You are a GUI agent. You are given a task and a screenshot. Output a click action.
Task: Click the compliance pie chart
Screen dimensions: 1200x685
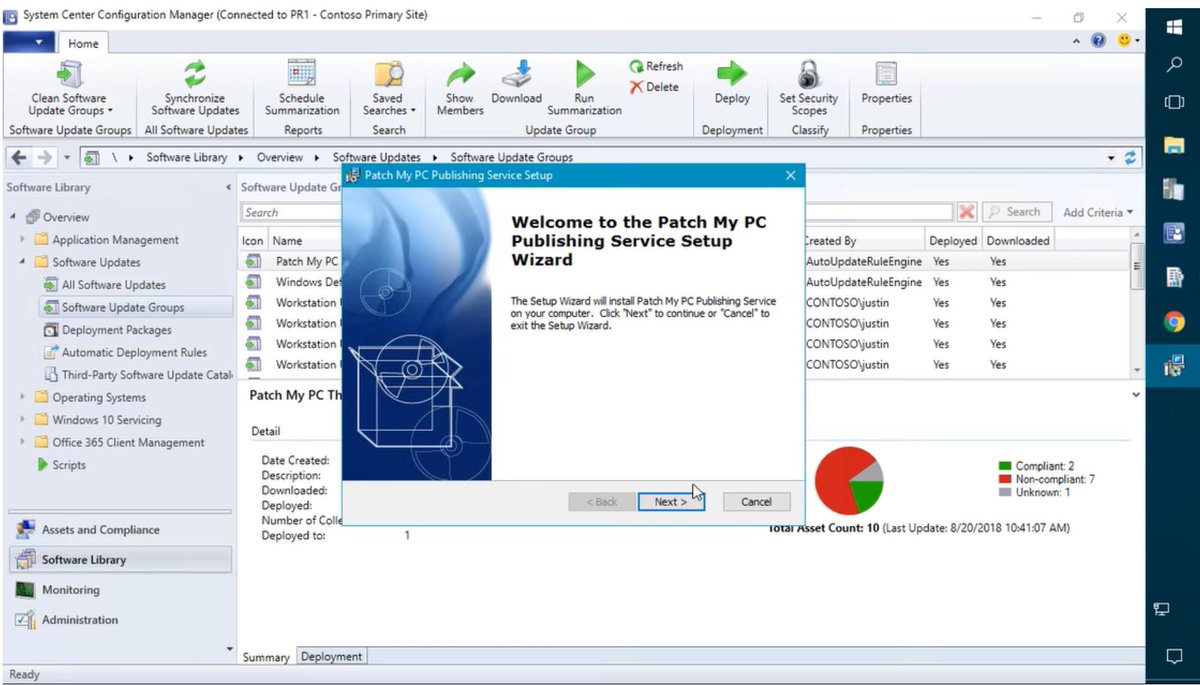point(849,481)
